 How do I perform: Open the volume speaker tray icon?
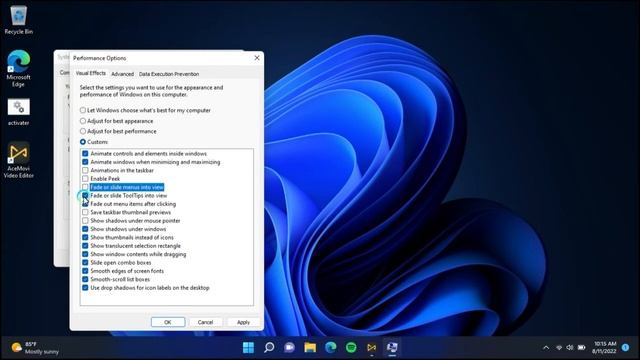coord(570,348)
